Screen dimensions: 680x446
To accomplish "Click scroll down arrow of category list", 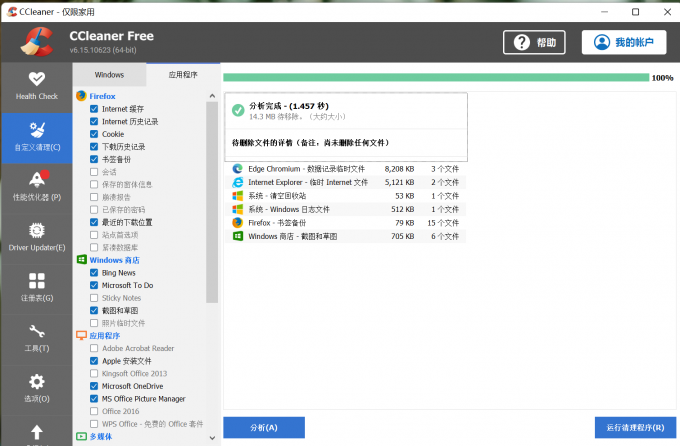I will tap(212, 438).
